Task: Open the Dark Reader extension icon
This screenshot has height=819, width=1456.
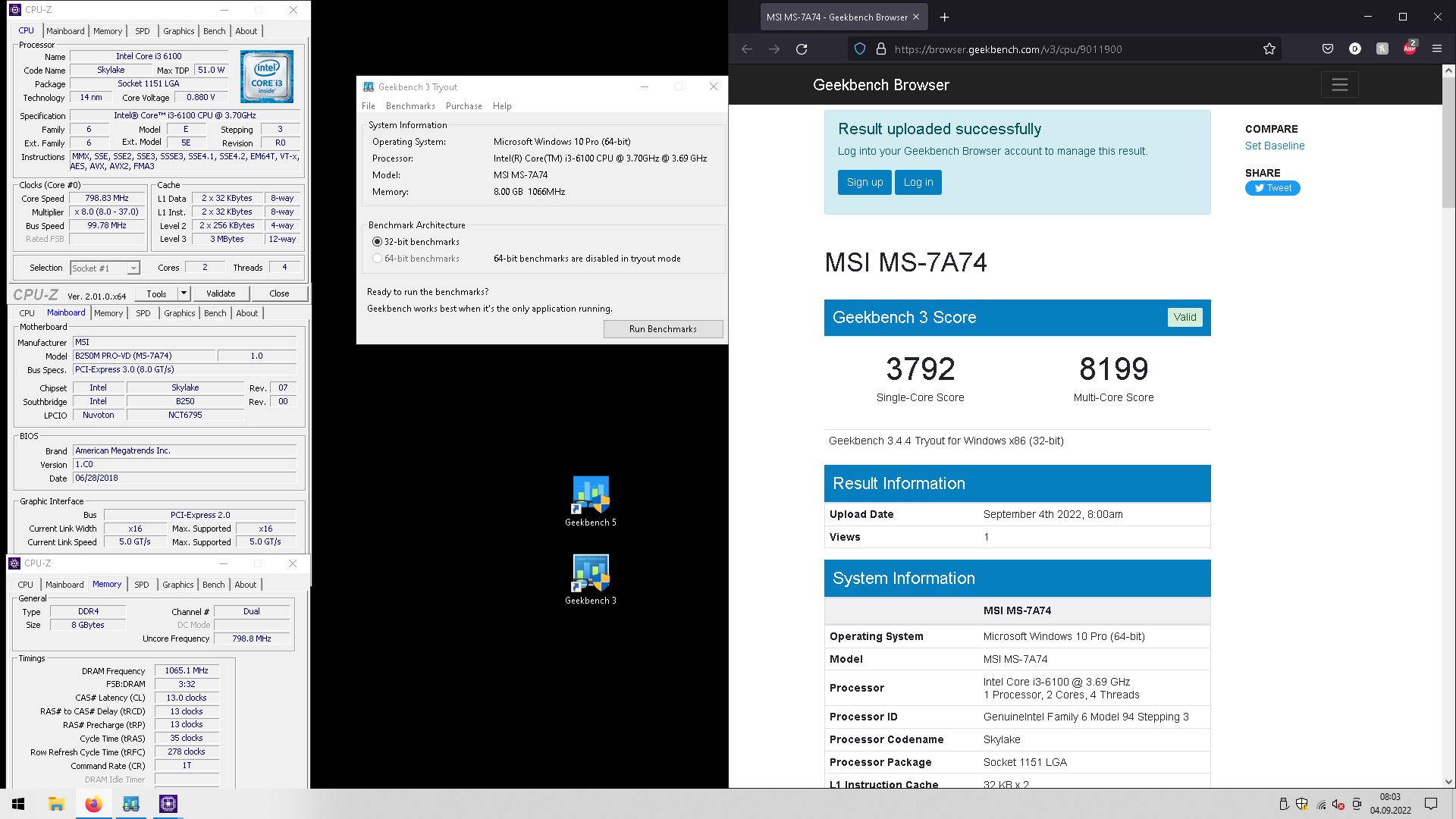Action: (1355, 49)
